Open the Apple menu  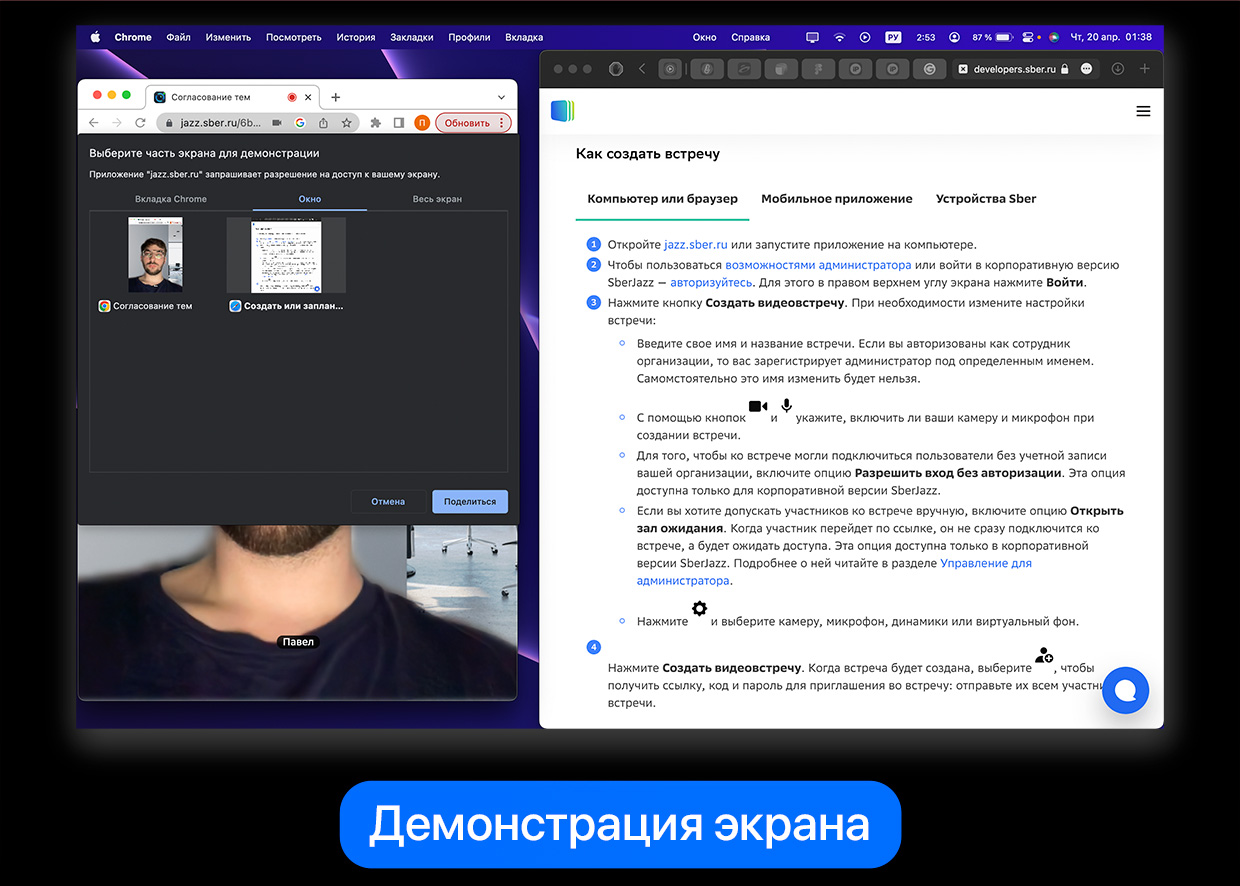[x=96, y=37]
